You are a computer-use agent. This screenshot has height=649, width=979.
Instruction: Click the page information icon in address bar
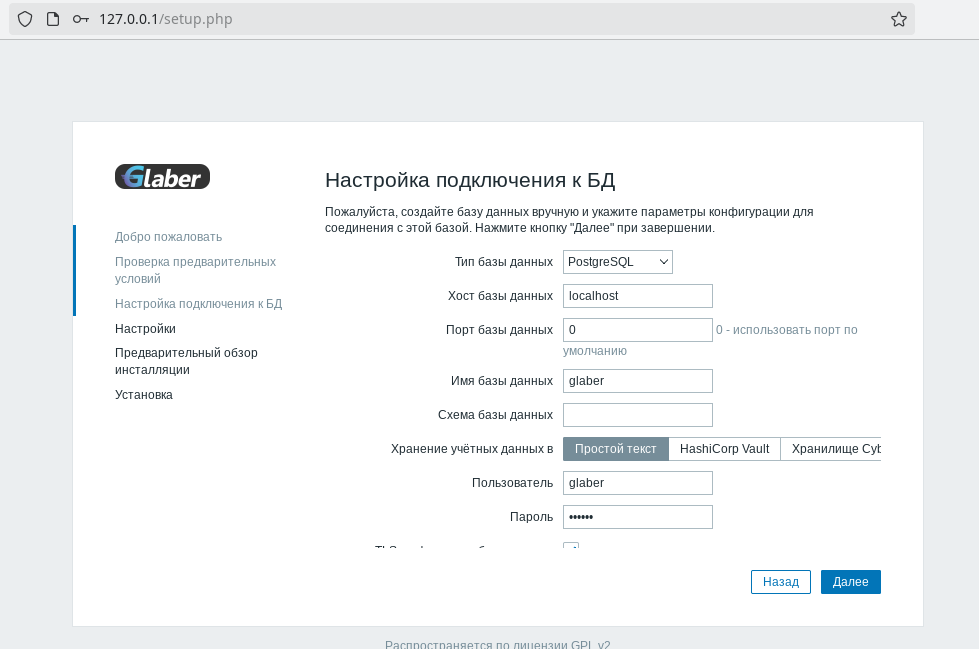53,19
